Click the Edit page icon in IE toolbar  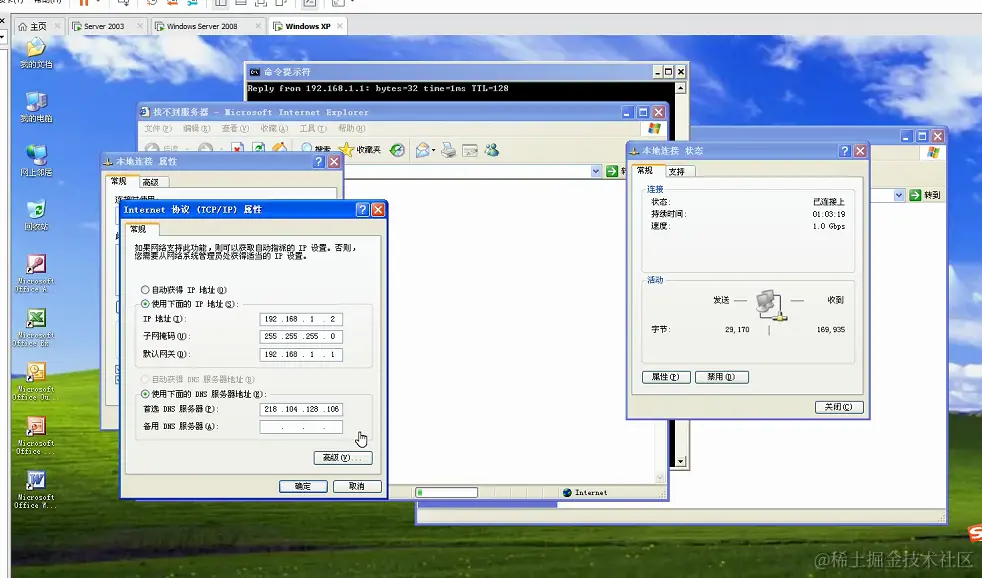[x=470, y=150]
